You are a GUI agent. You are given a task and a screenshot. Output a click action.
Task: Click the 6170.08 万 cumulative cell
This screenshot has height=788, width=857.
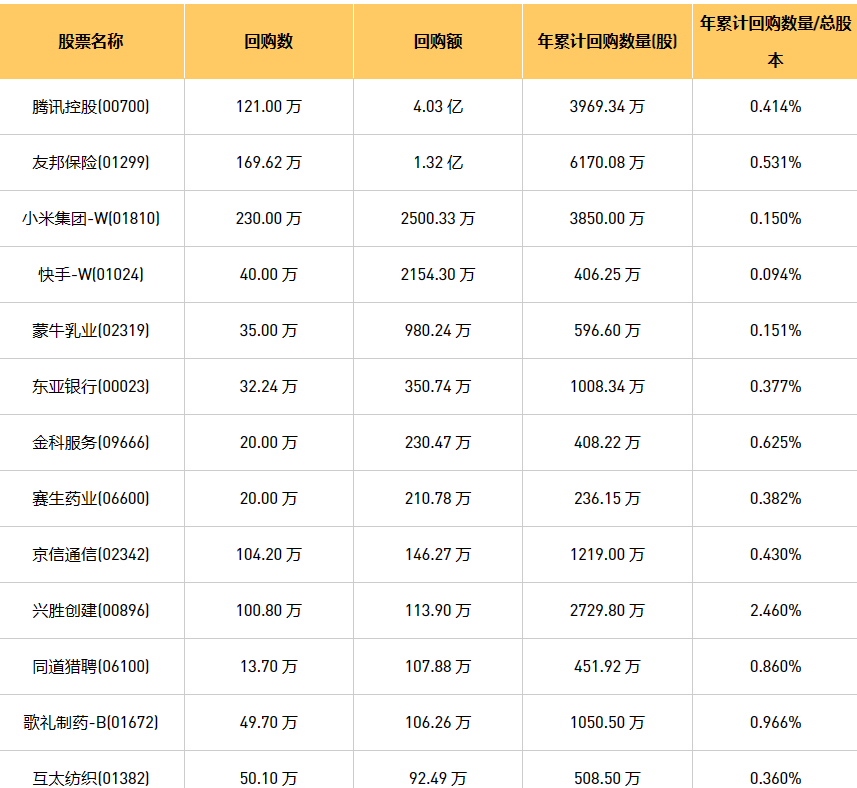(607, 162)
